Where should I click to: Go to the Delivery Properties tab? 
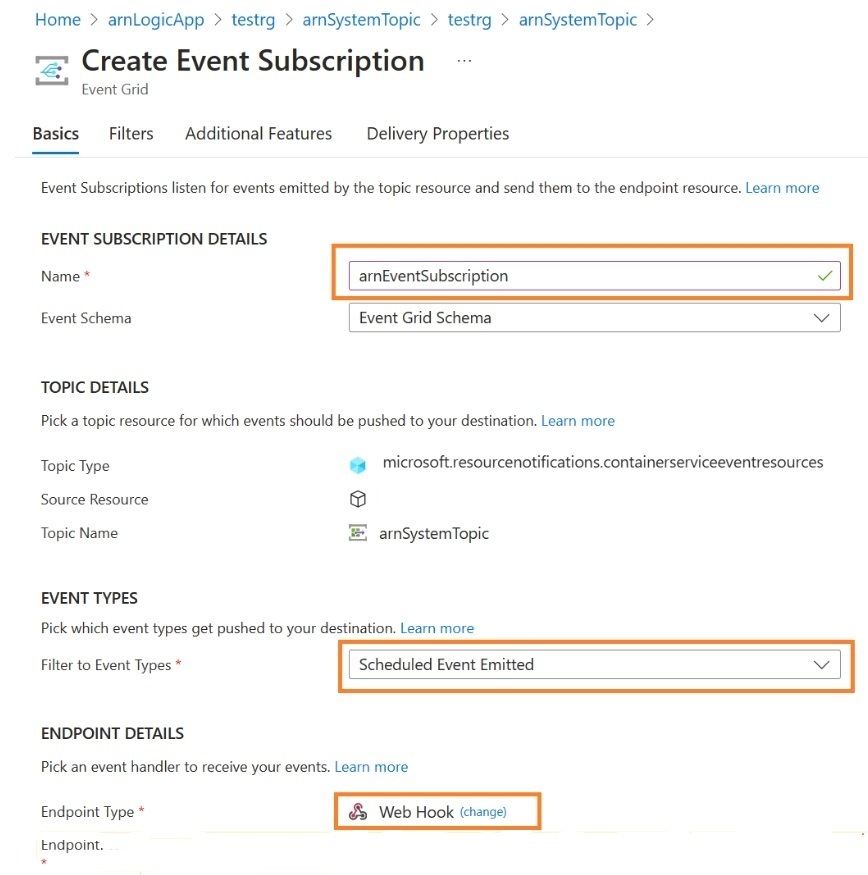click(x=438, y=134)
